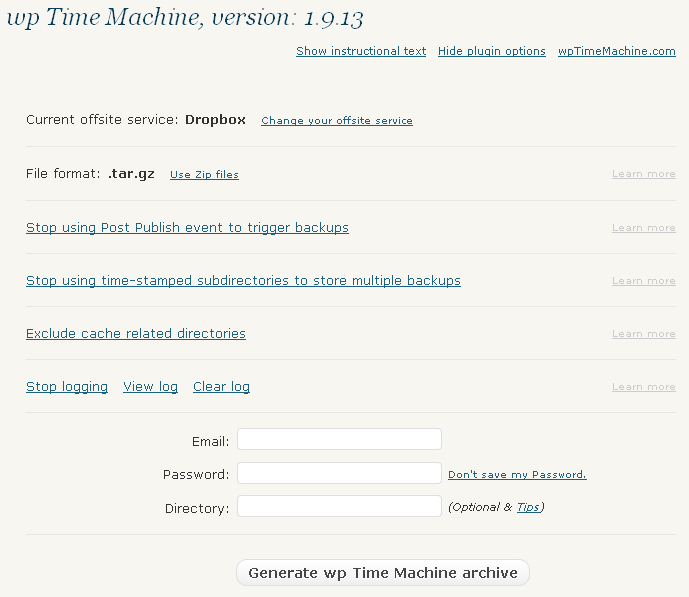Open the Tips link next to Directory
The image size is (689, 597).
527,507
